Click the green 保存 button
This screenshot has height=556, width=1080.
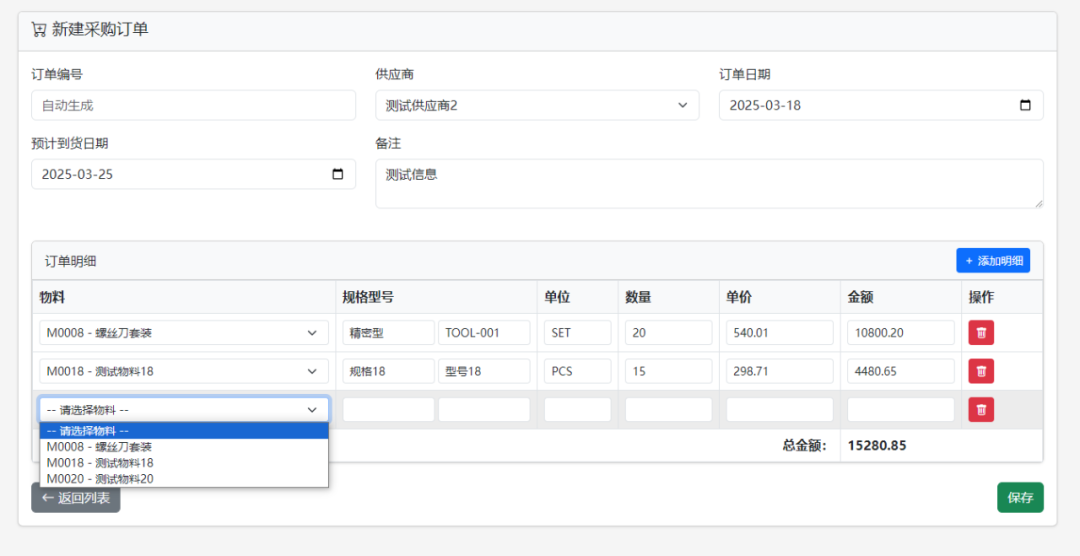point(1020,497)
